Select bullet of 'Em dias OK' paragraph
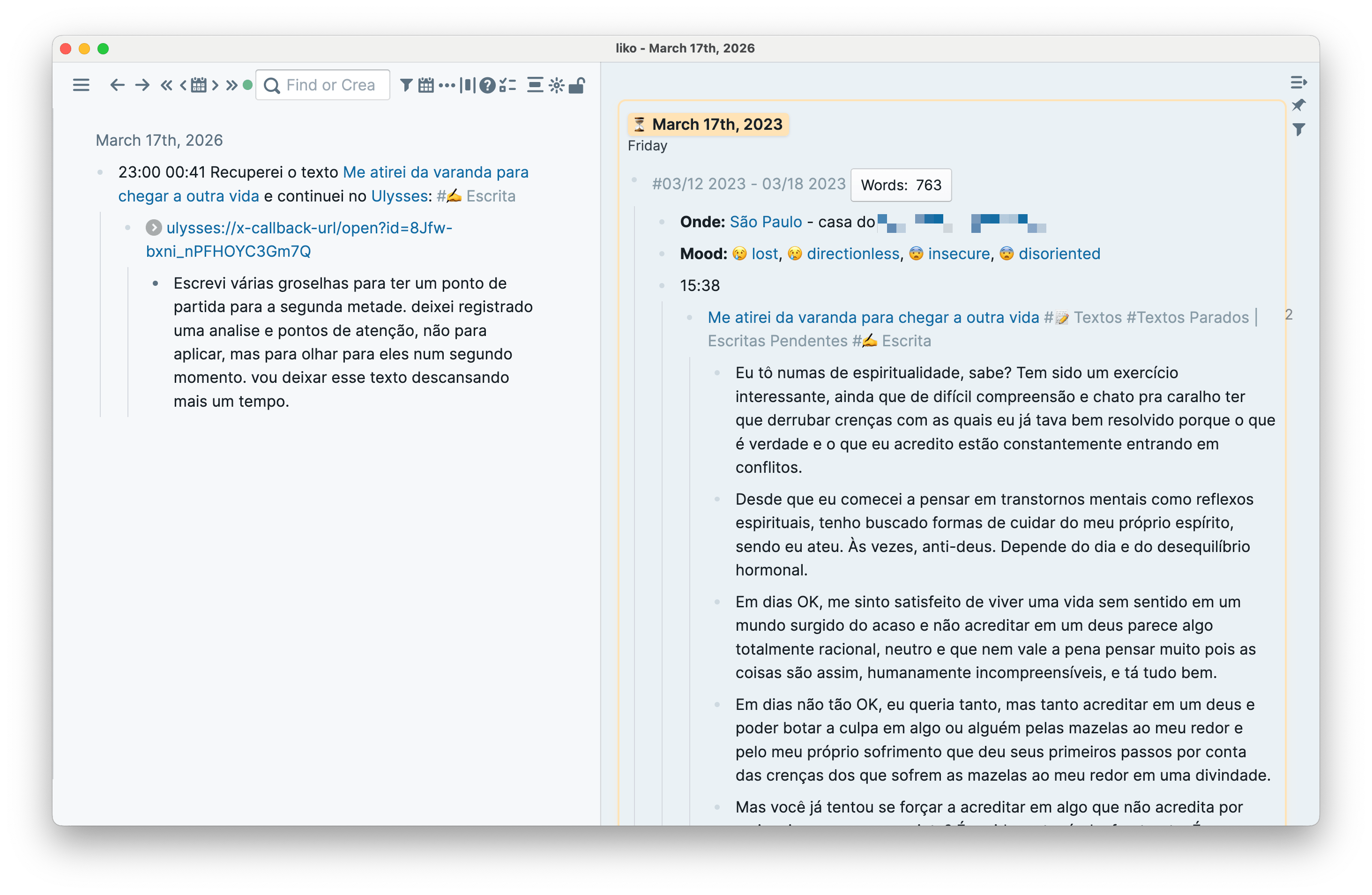 coord(717,602)
